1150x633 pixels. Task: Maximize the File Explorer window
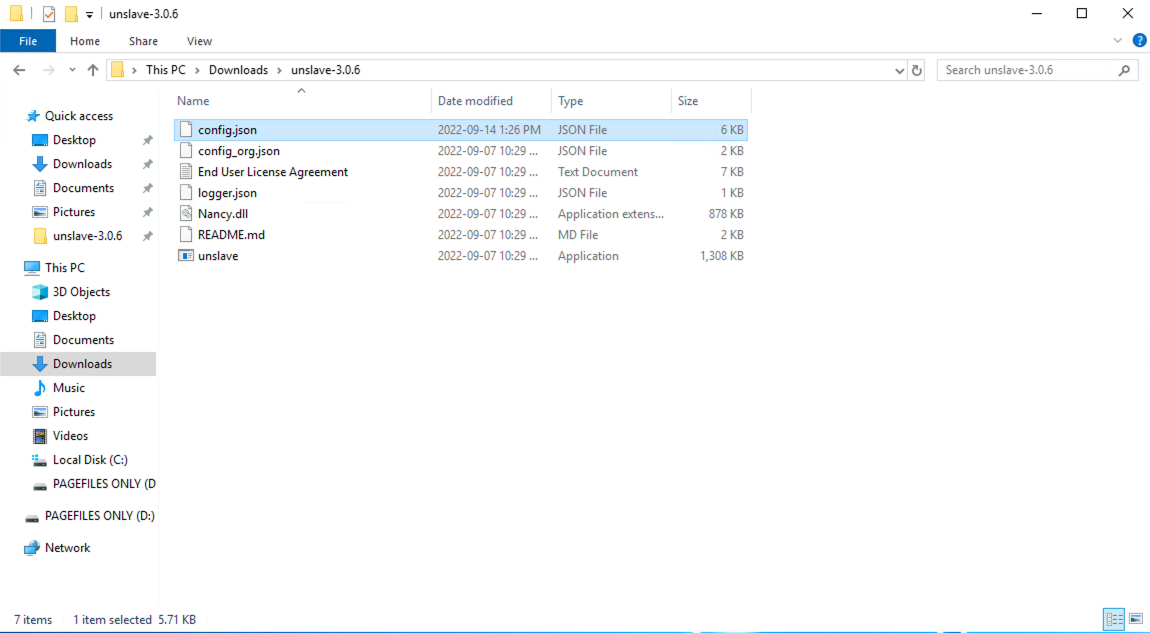pyautogui.click(x=1082, y=13)
